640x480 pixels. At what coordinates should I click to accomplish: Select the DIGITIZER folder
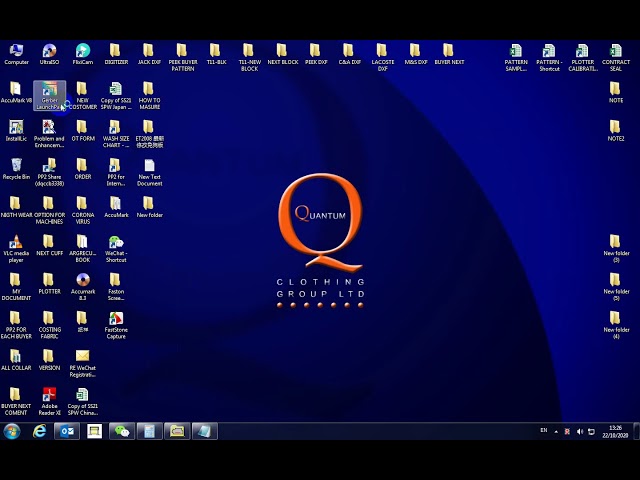click(116, 54)
